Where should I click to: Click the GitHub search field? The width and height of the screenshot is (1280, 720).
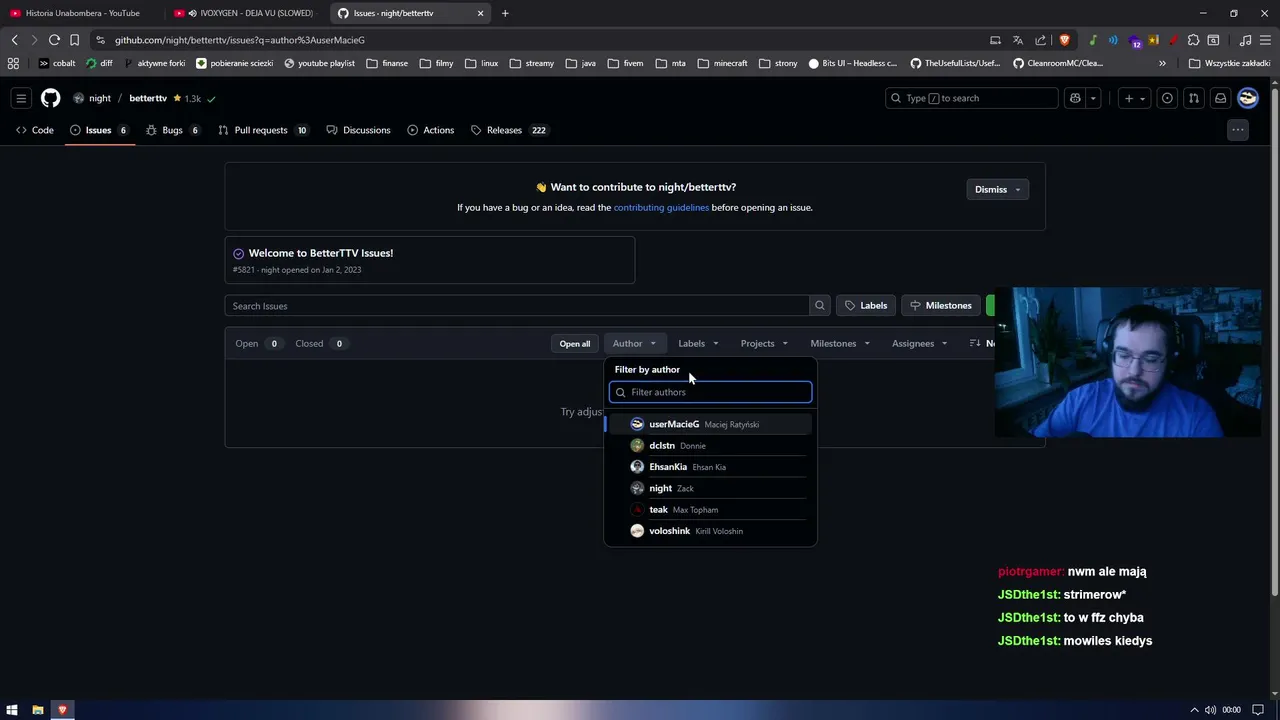click(971, 98)
